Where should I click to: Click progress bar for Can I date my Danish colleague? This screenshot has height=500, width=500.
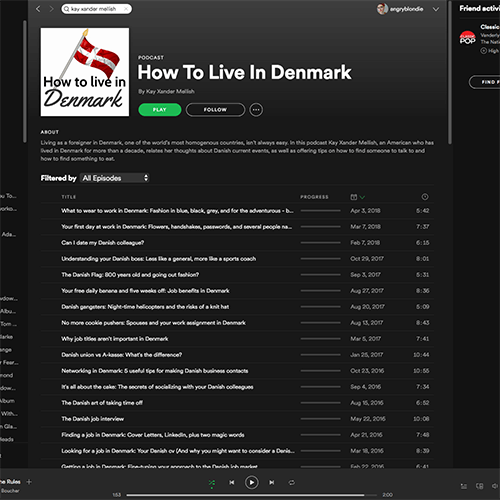(320, 243)
